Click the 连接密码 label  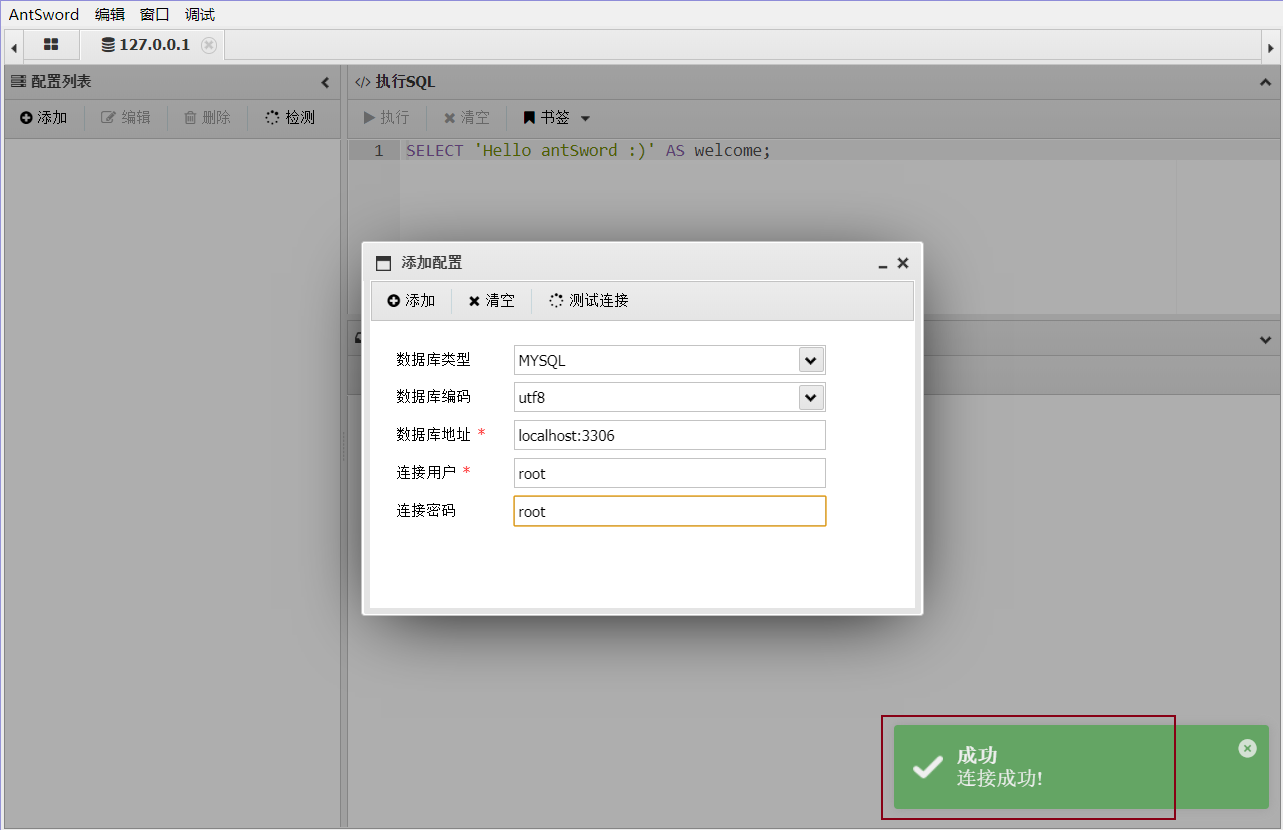point(426,511)
